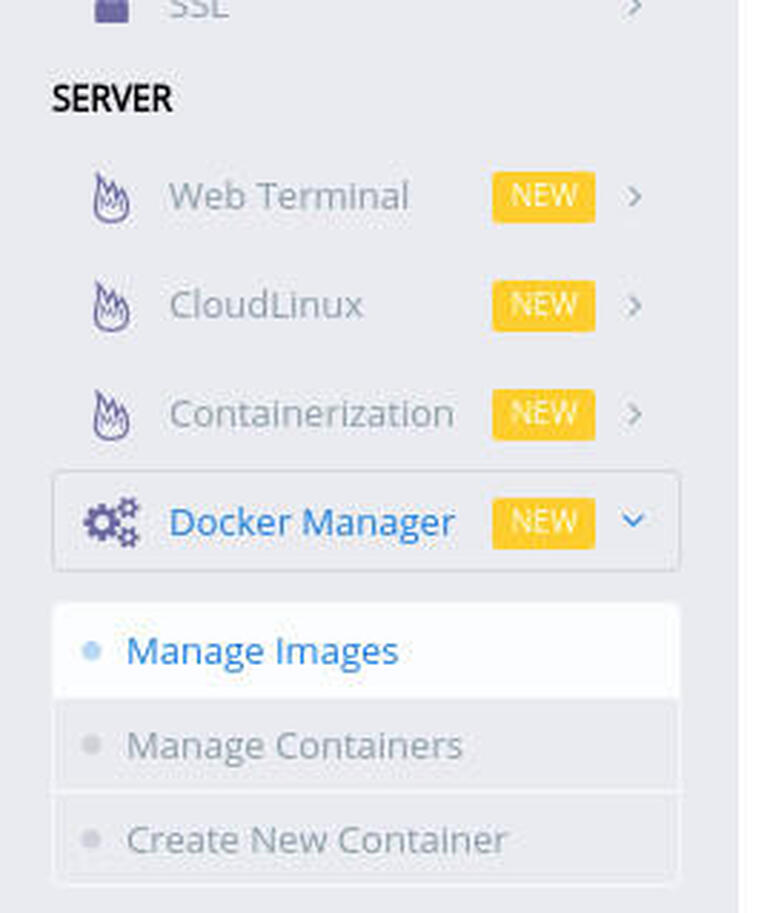The height and width of the screenshot is (913, 770).
Task: Go to Manage Images
Action: [x=366, y=650]
